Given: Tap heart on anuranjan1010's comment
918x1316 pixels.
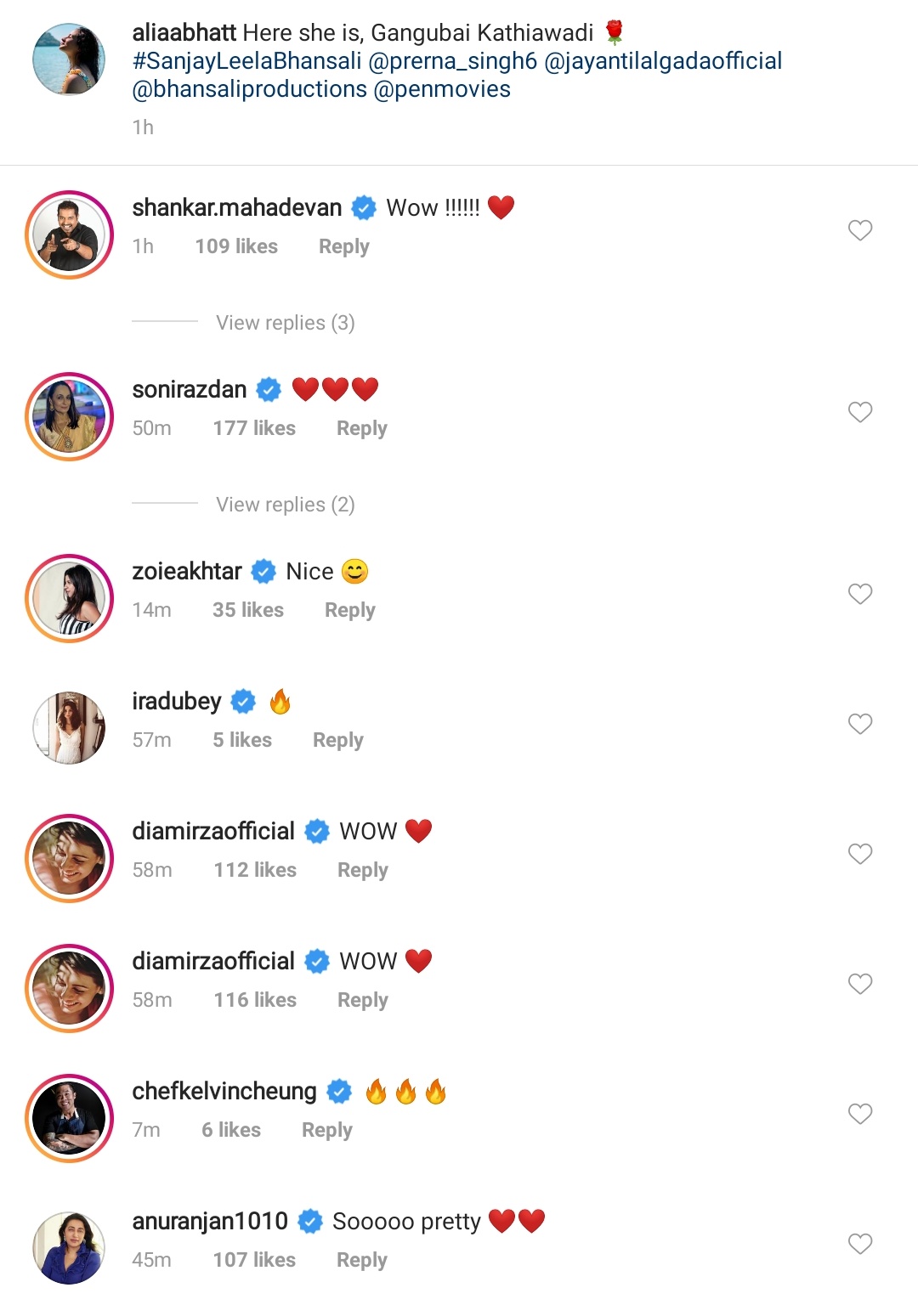Looking at the screenshot, I should (x=859, y=1244).
